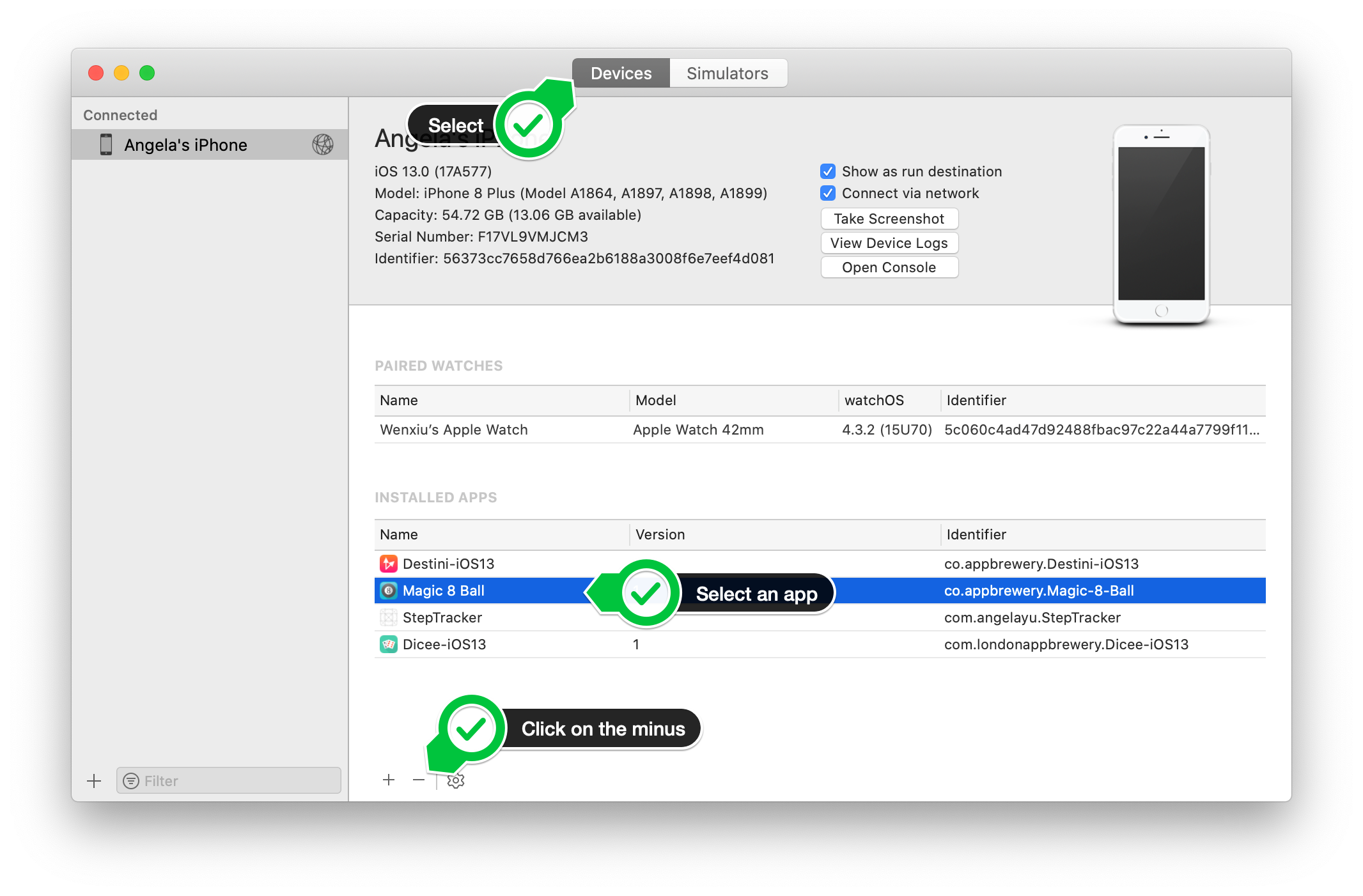This screenshot has height=896, width=1363.
Task: Toggle Connect via network checkbox
Action: coord(828,193)
